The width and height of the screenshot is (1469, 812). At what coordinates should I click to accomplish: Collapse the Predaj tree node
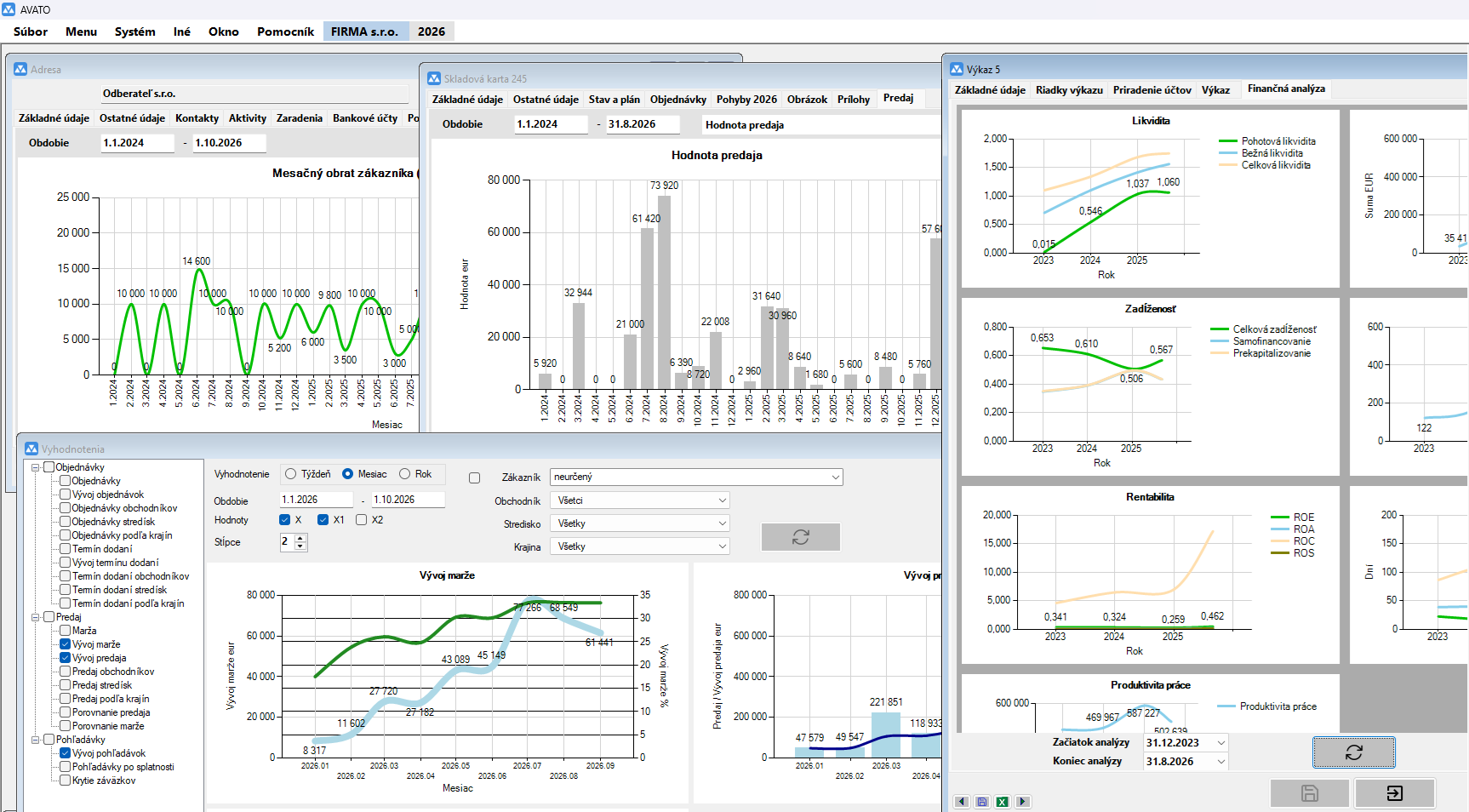click(36, 617)
